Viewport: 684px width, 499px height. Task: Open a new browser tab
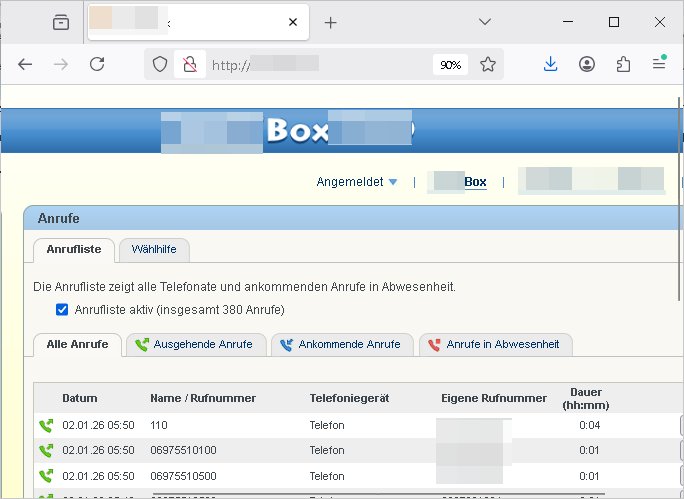[x=331, y=22]
